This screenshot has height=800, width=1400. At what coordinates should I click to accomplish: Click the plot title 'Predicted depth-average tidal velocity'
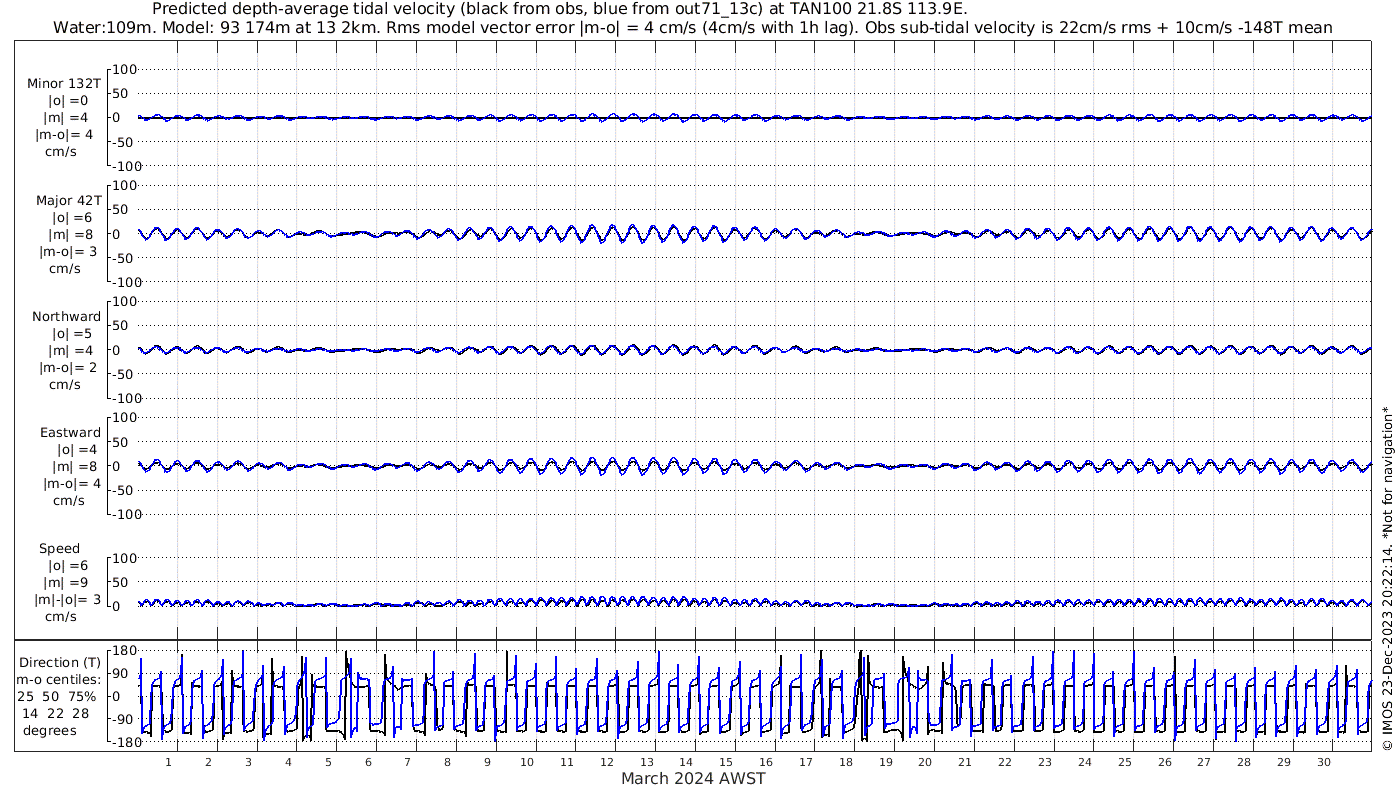click(x=559, y=9)
